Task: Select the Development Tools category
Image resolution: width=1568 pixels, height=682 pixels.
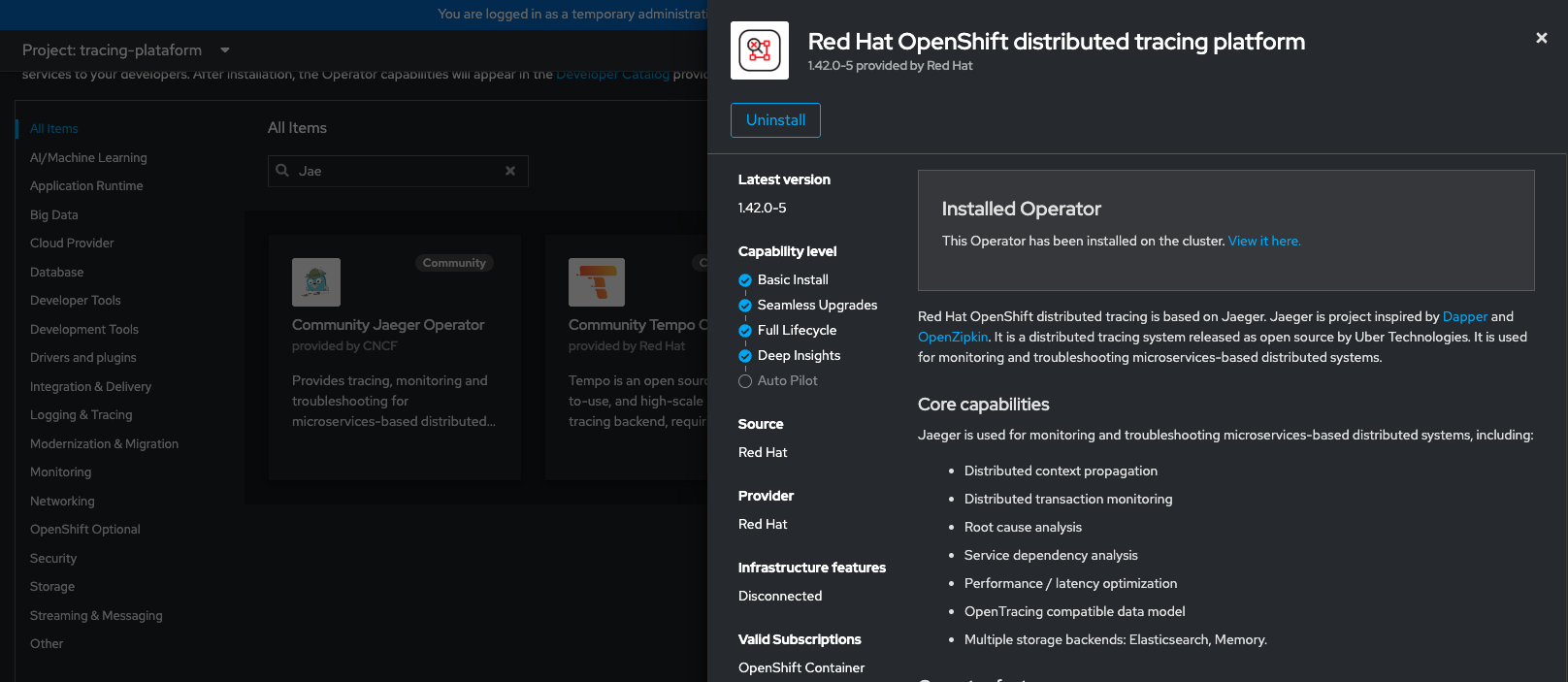Action: click(84, 329)
